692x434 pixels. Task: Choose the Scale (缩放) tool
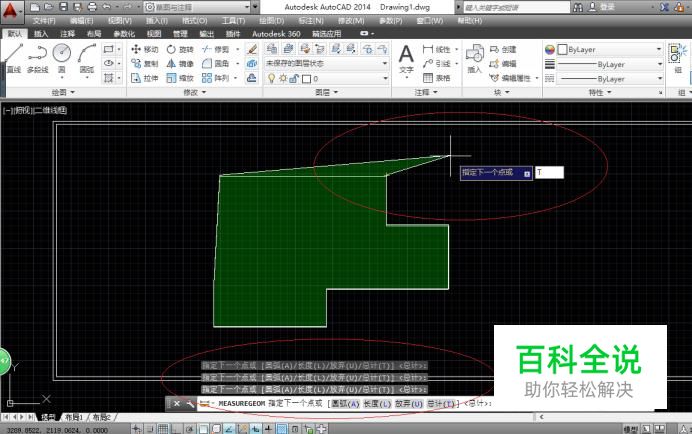click(180, 78)
